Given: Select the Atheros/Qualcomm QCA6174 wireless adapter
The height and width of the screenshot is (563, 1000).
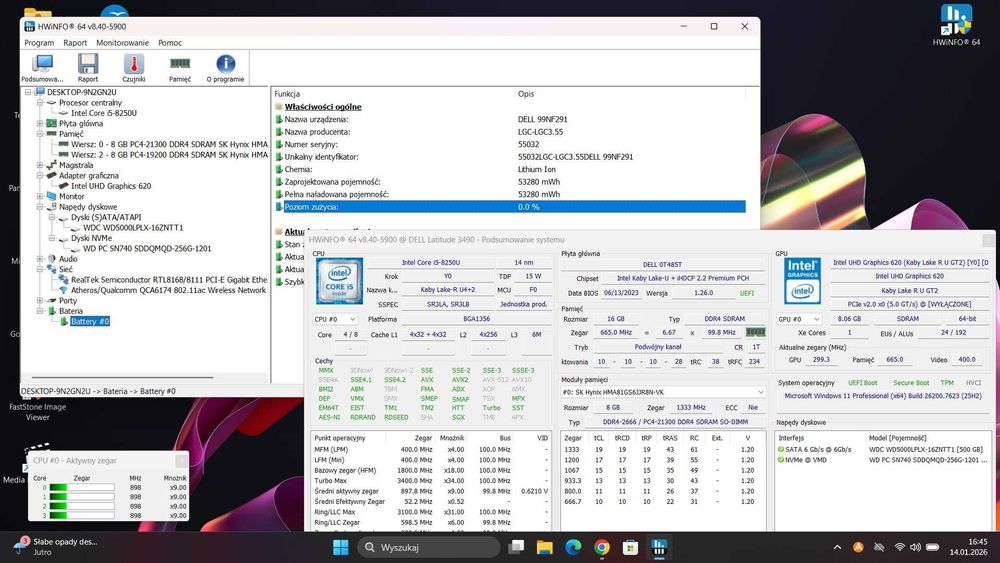Looking at the screenshot, I should click(168, 290).
